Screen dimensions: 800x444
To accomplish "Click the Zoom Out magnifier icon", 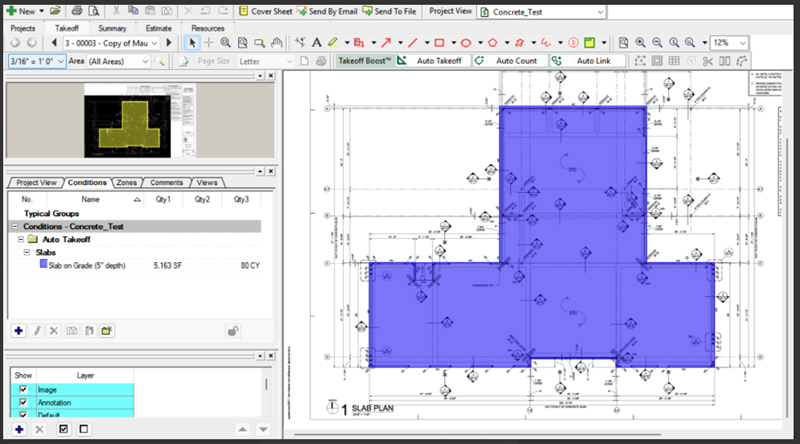I will pyautogui.click(x=657, y=43).
